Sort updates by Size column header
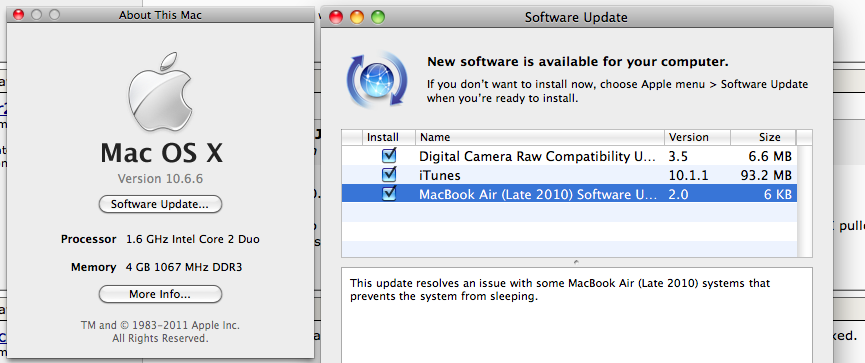The width and height of the screenshot is (865, 363). point(763,137)
